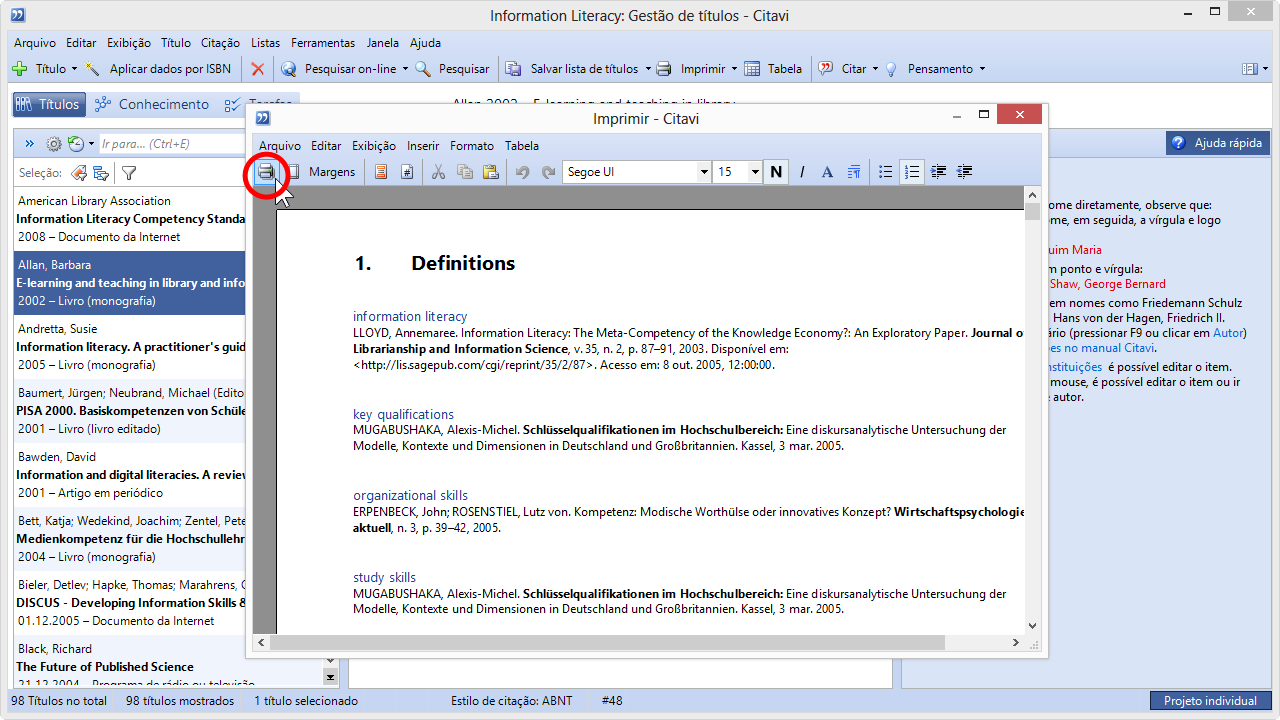Click the first Seleção icon with orange arrow
This screenshot has height=720, width=1280.
79,173
